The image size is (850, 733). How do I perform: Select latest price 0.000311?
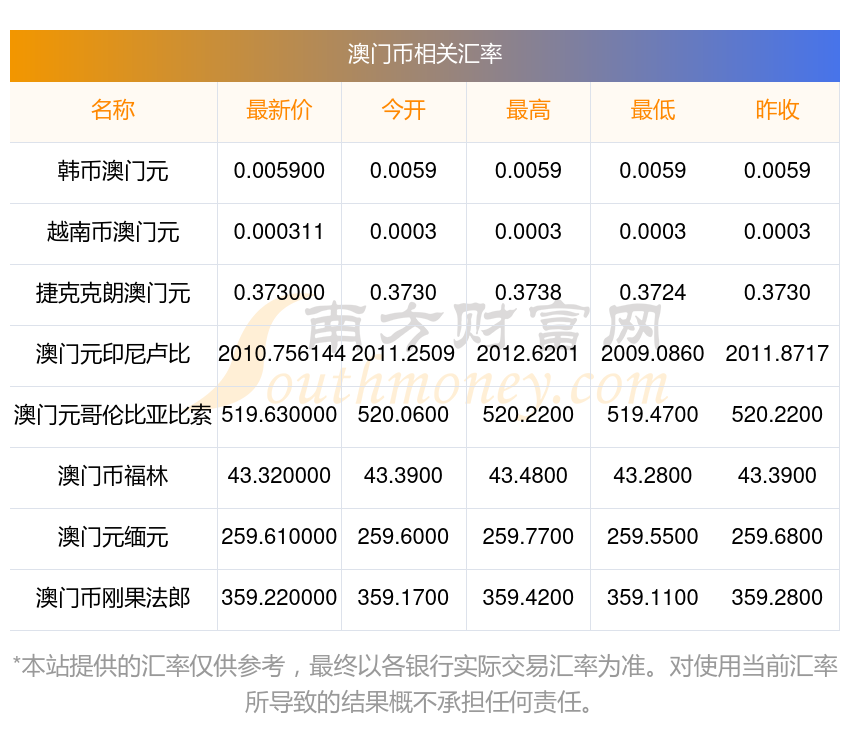click(x=279, y=232)
